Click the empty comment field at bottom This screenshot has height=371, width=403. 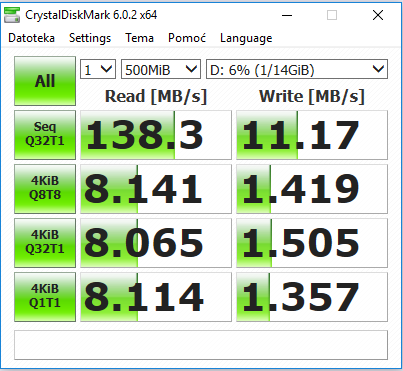[x=201, y=345]
